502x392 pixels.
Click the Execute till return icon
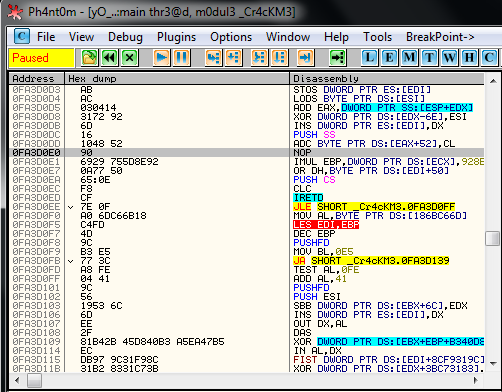coord(305,58)
